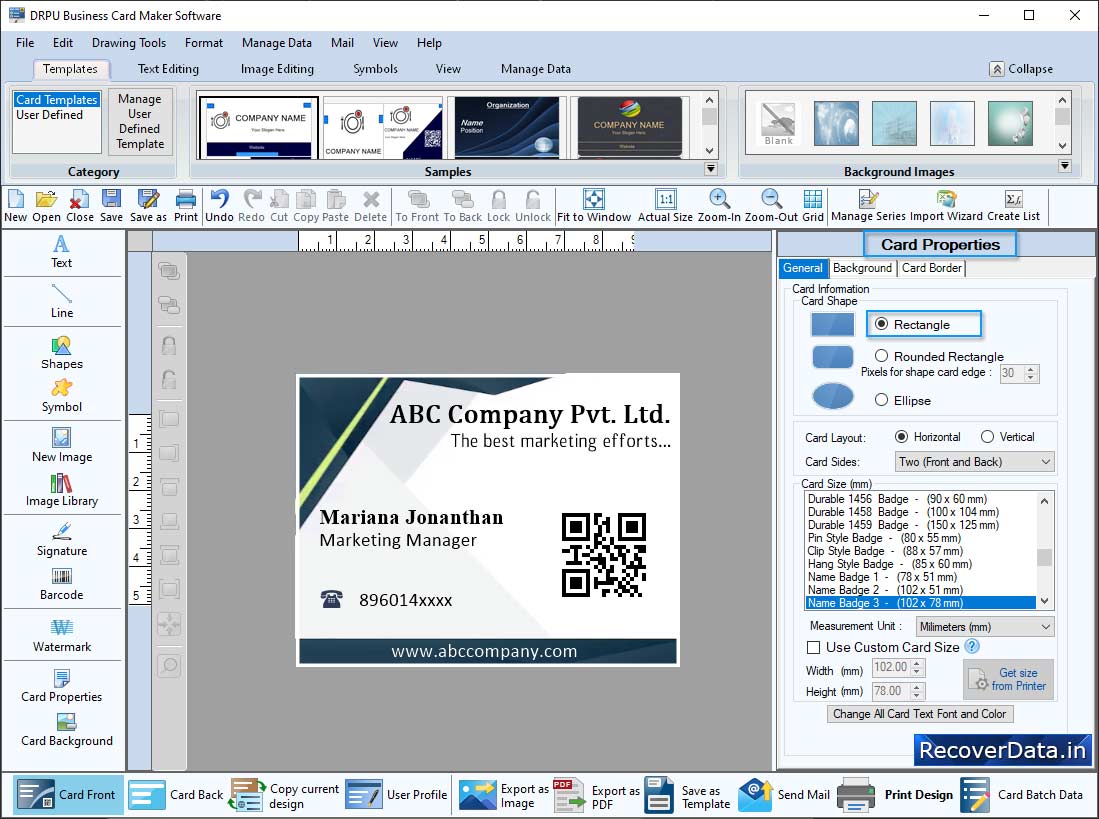Screen dimensions: 1099x819
Task: Expand the Background Images gallery dropdown arrow
Action: 1065,166
